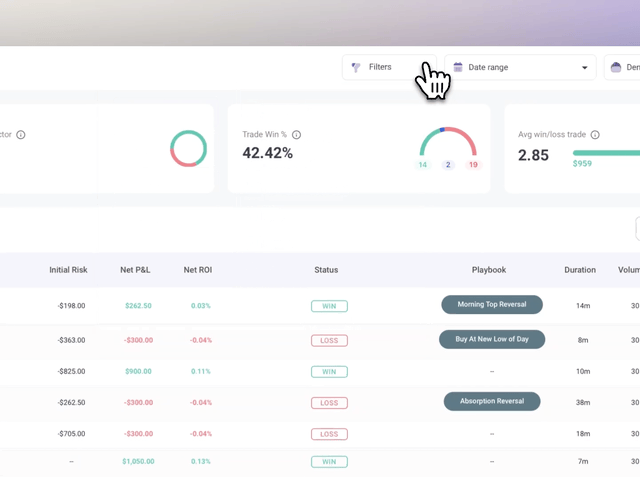Sort by the Net P&L column header
The width and height of the screenshot is (640, 480).
(135, 270)
